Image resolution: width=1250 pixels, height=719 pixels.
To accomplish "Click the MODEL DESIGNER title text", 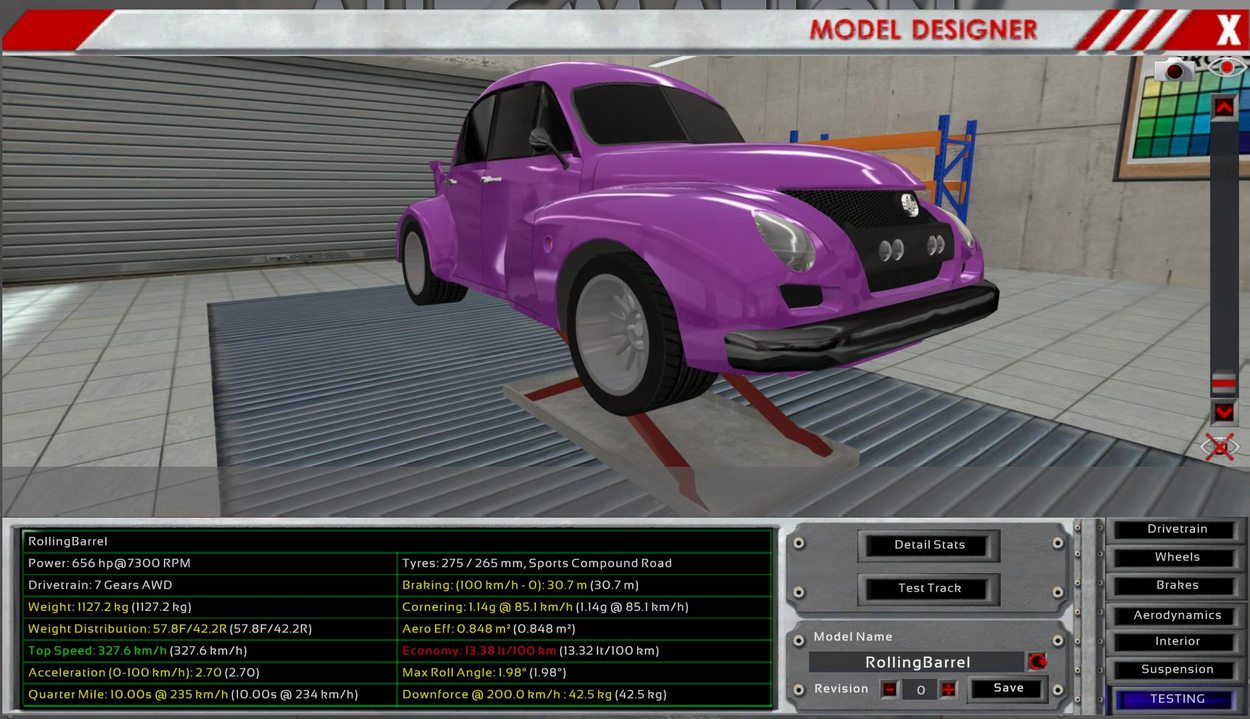I will 923,30.
